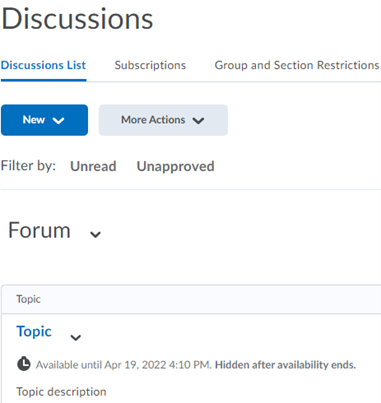Open the Topic link's dropdown chevron

[x=76, y=338]
